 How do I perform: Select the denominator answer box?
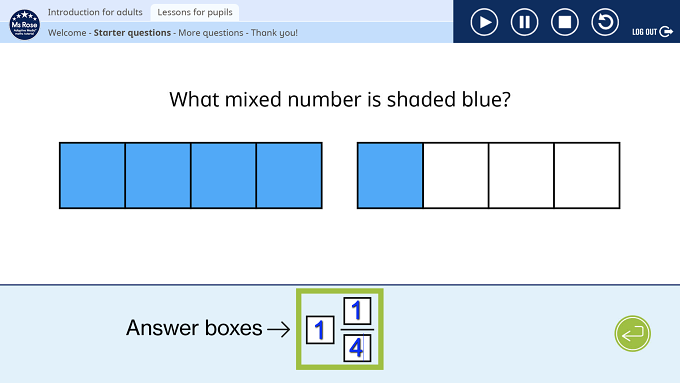(x=357, y=348)
